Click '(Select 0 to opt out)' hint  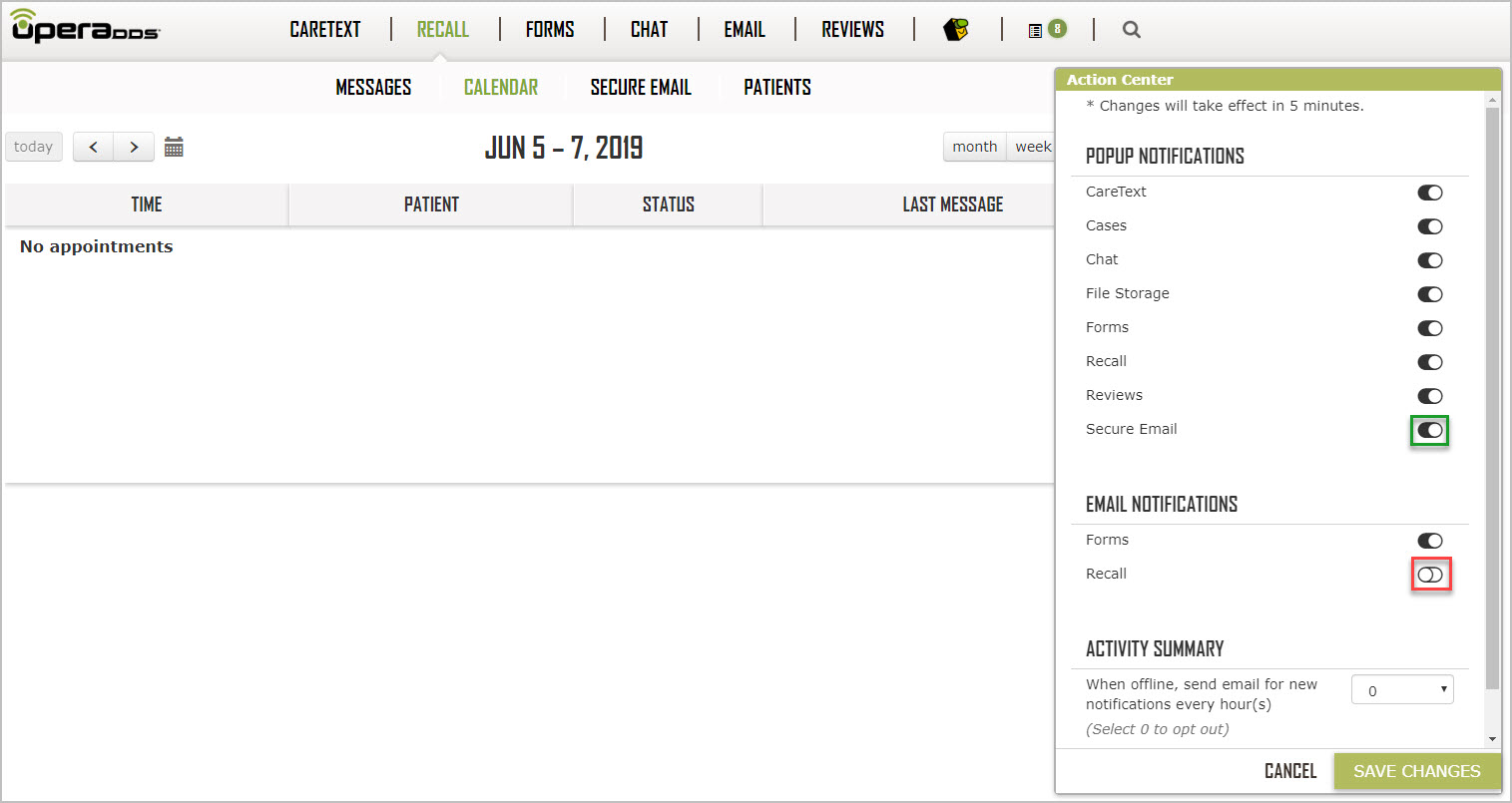pyautogui.click(x=1158, y=729)
